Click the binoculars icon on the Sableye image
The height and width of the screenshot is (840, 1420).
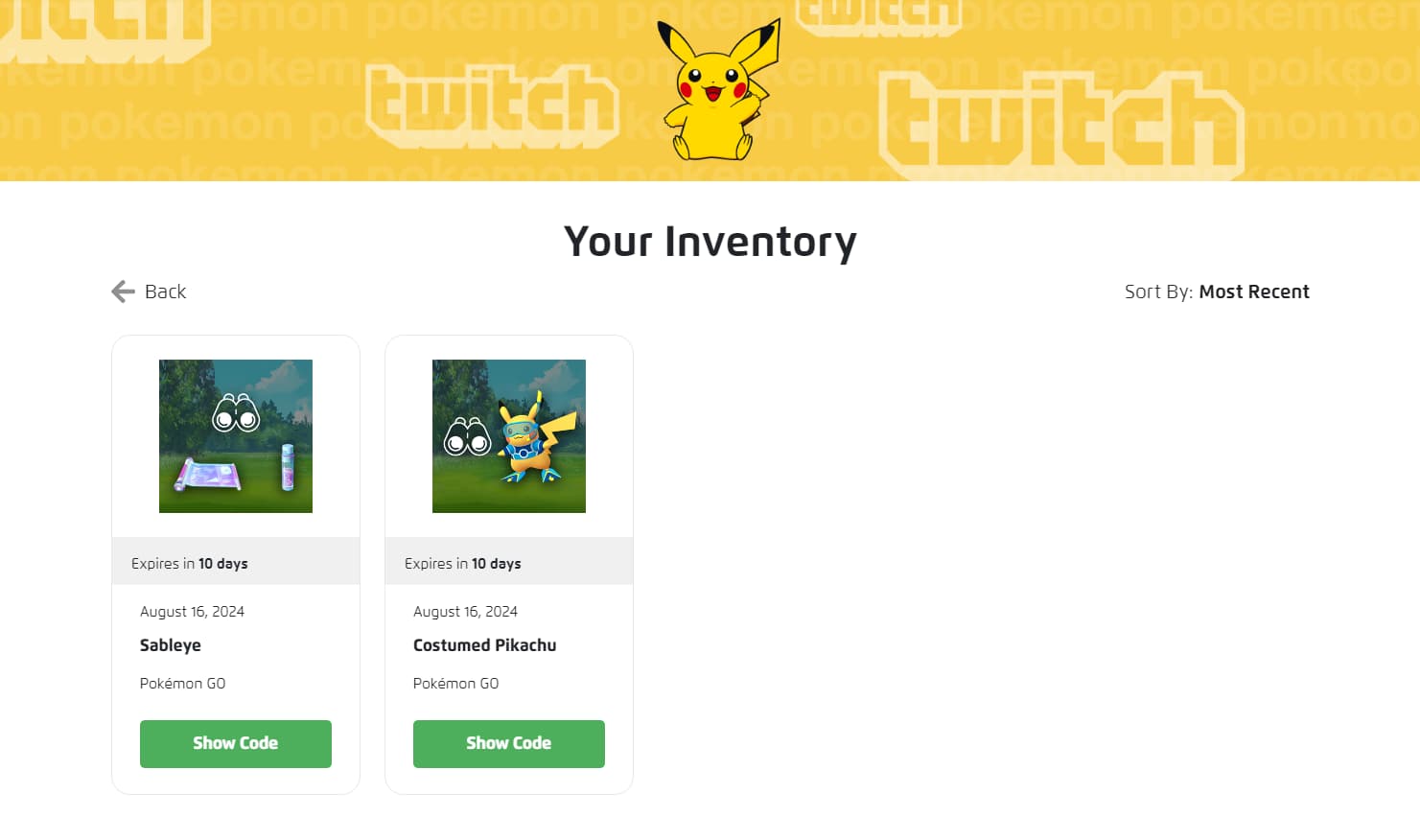coord(236,413)
